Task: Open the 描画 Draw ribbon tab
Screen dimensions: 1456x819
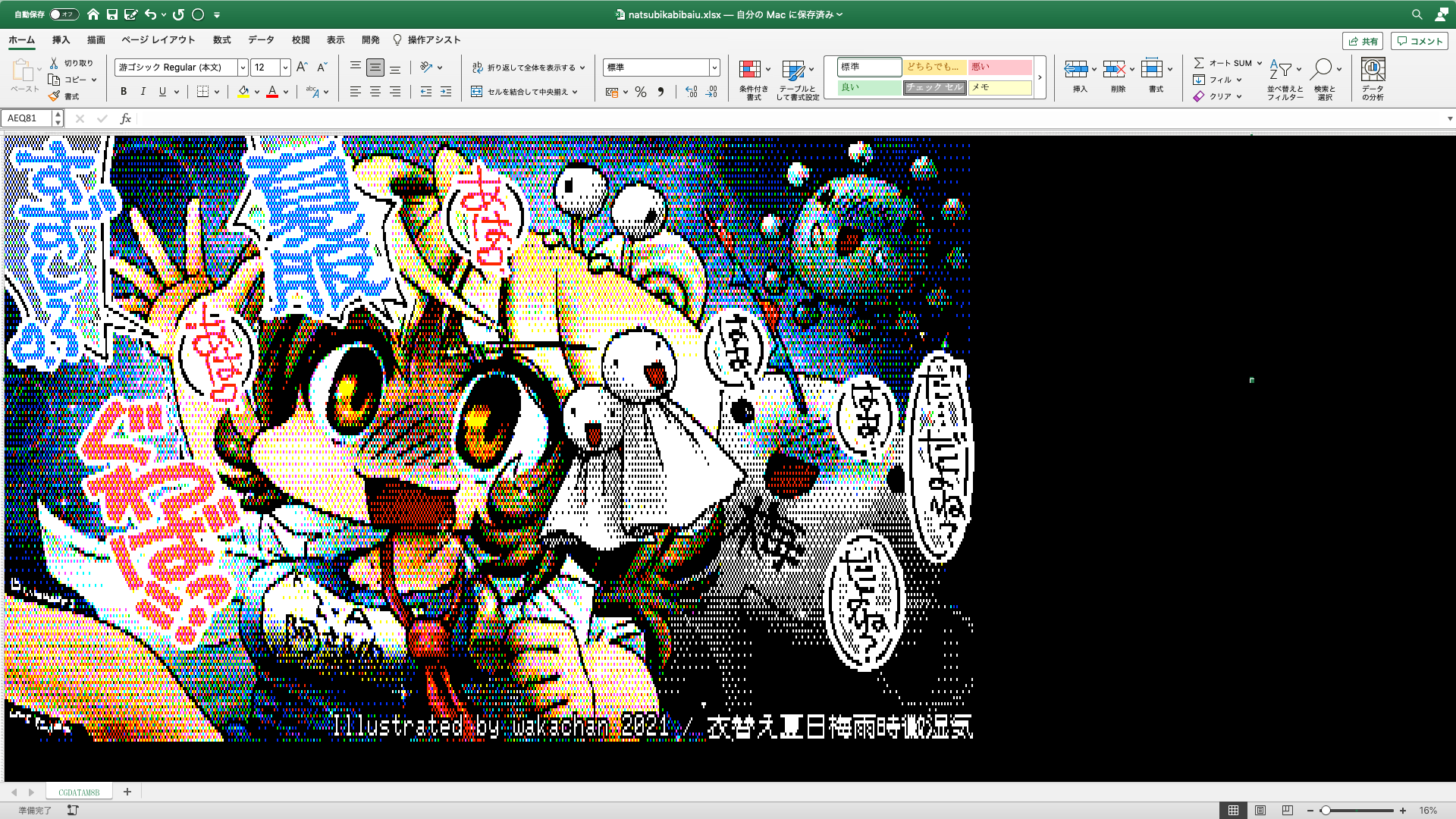Action: 96,40
